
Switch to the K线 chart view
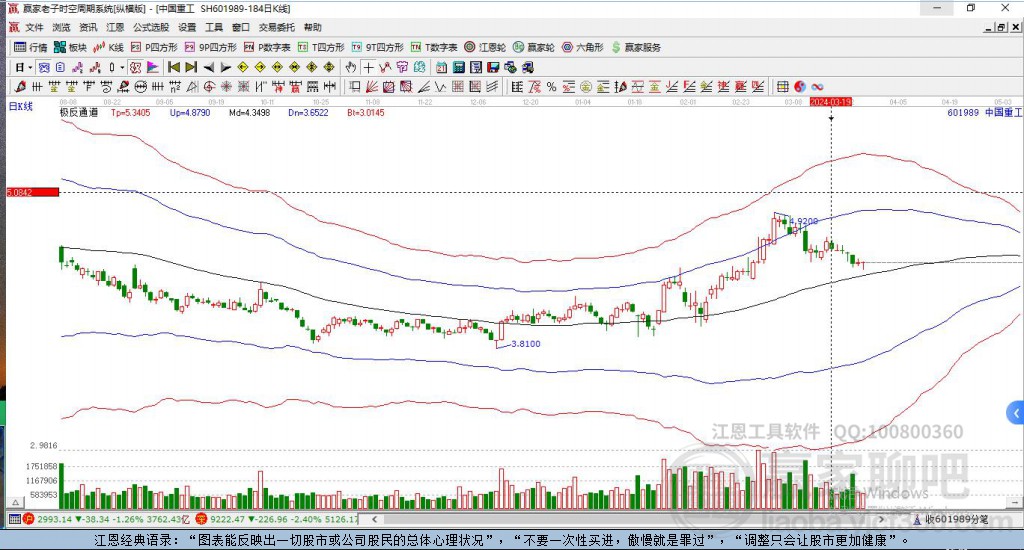click(x=109, y=47)
